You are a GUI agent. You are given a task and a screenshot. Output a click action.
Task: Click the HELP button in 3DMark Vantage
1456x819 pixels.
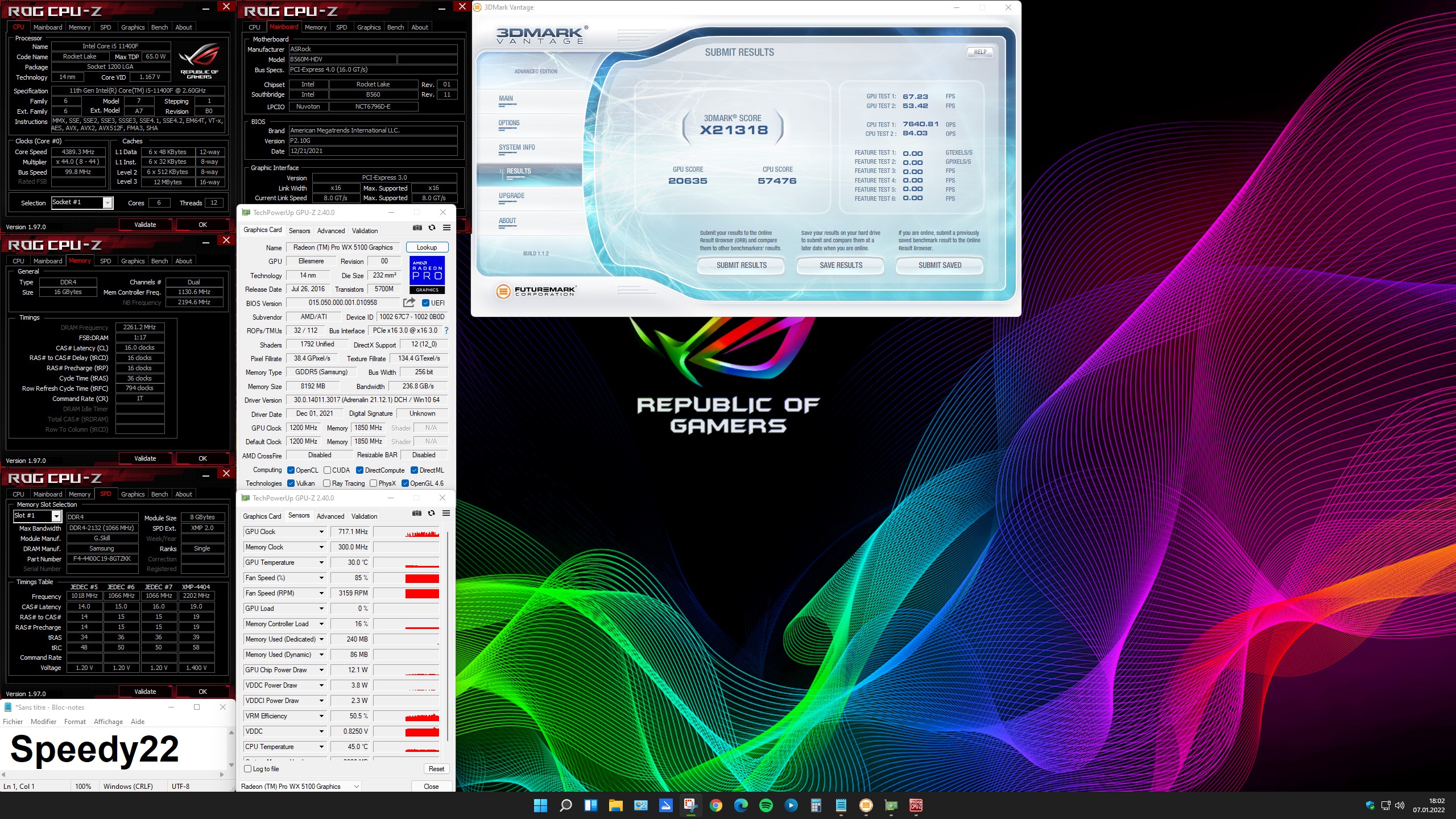pyautogui.click(x=980, y=52)
